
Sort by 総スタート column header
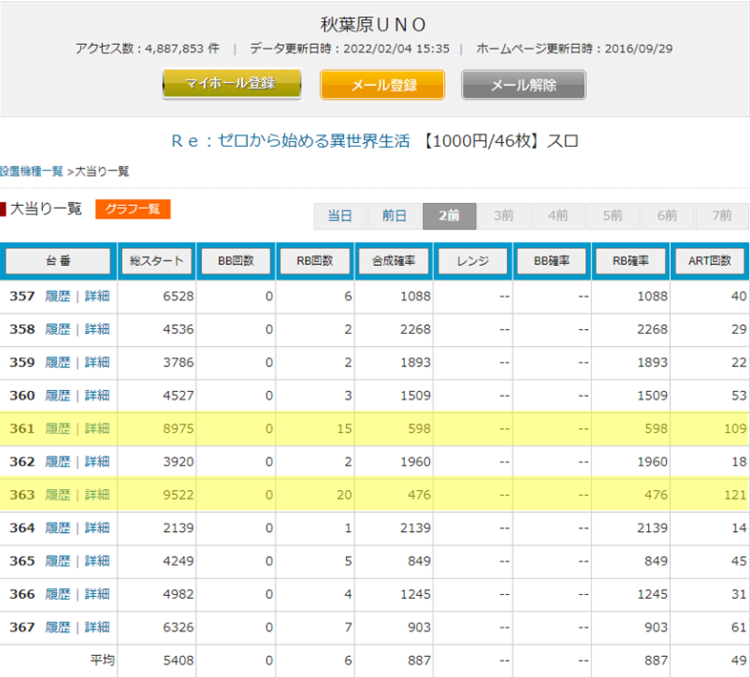pyautogui.click(x=157, y=261)
